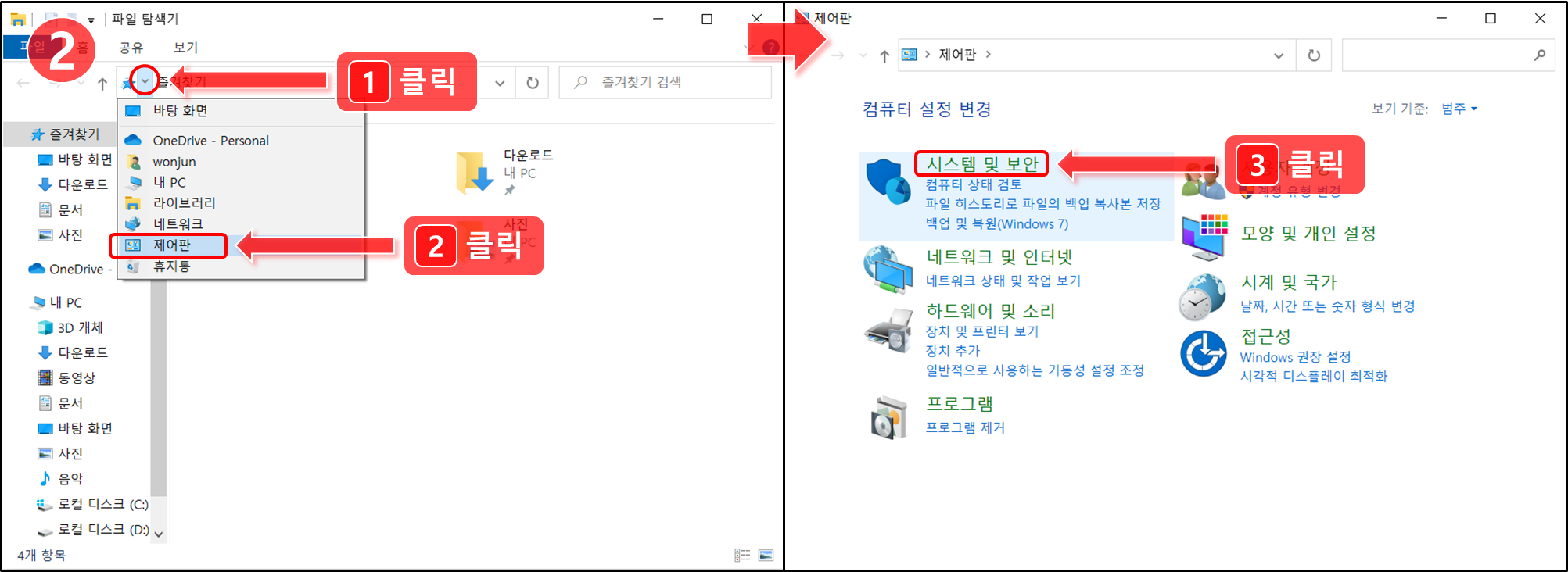This screenshot has height=572, width=1568.
Task: Click Programs disc icon
Action: point(889,416)
